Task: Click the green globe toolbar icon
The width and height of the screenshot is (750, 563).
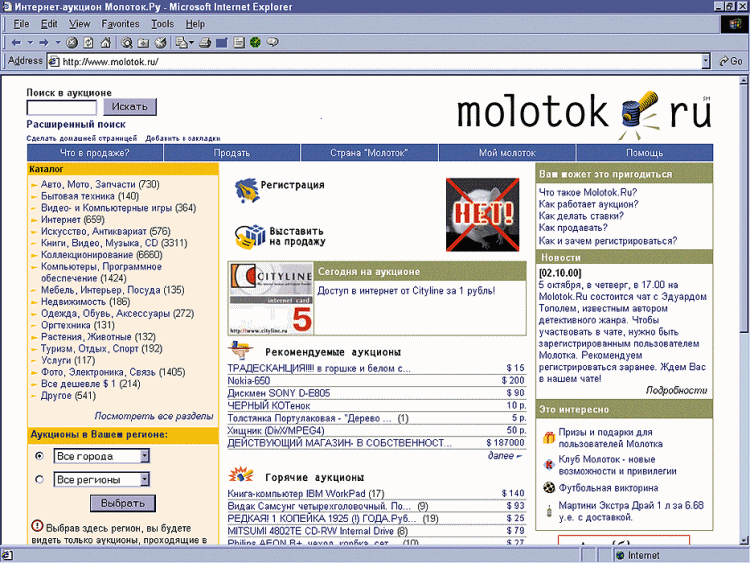Action: (x=255, y=43)
